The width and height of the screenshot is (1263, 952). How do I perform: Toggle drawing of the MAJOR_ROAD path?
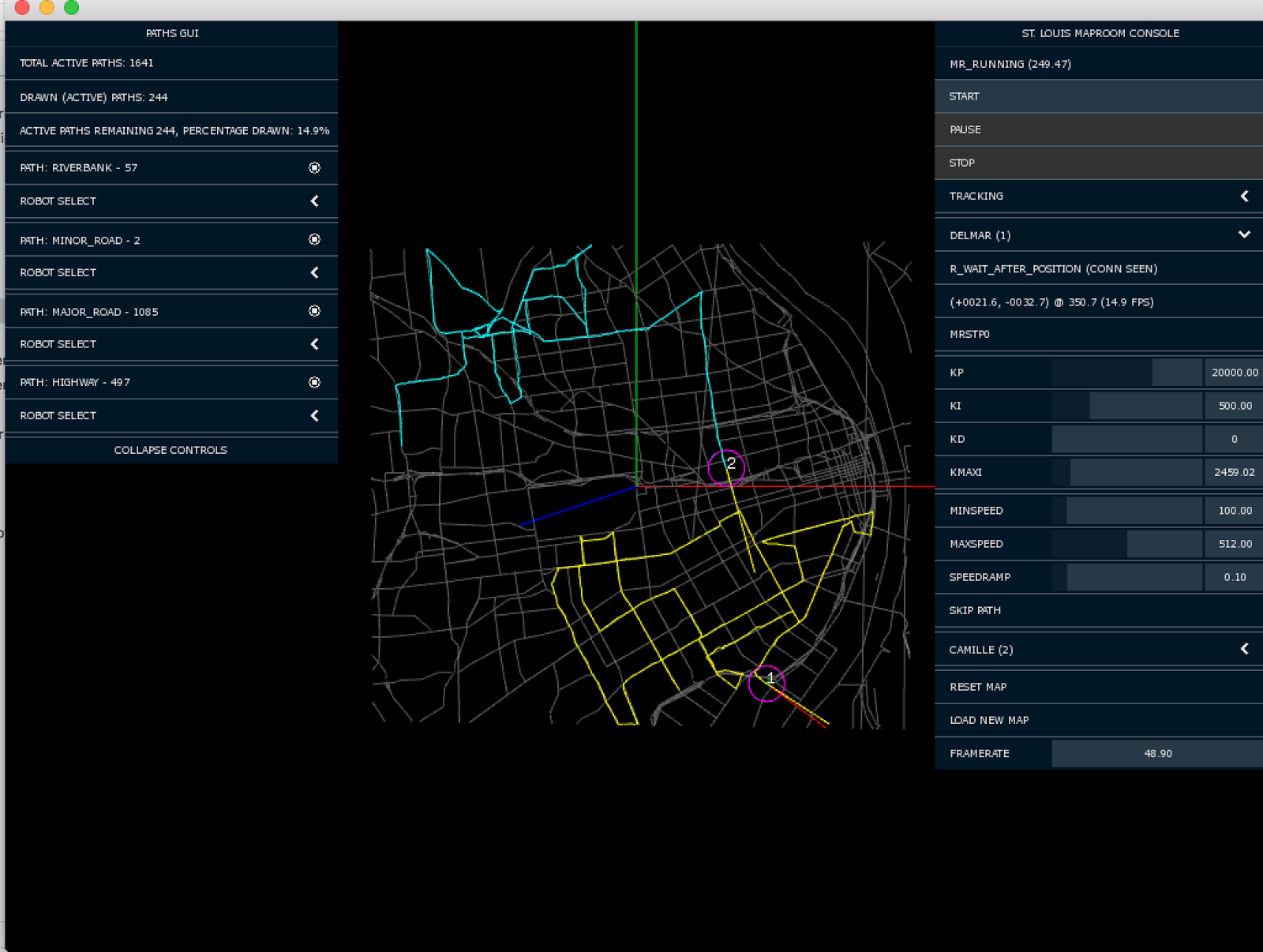(x=314, y=311)
